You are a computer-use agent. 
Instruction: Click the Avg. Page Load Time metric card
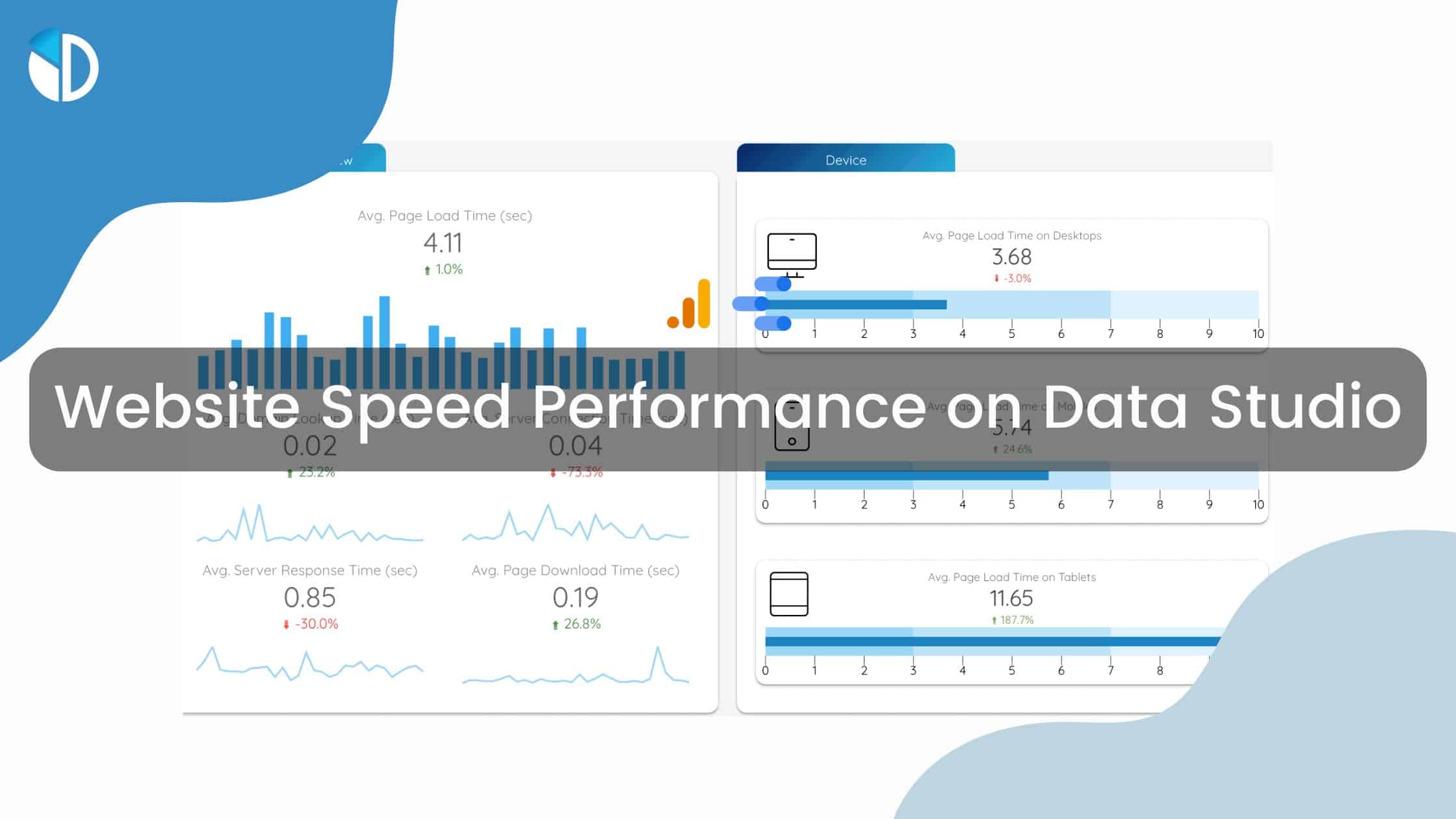click(x=445, y=241)
